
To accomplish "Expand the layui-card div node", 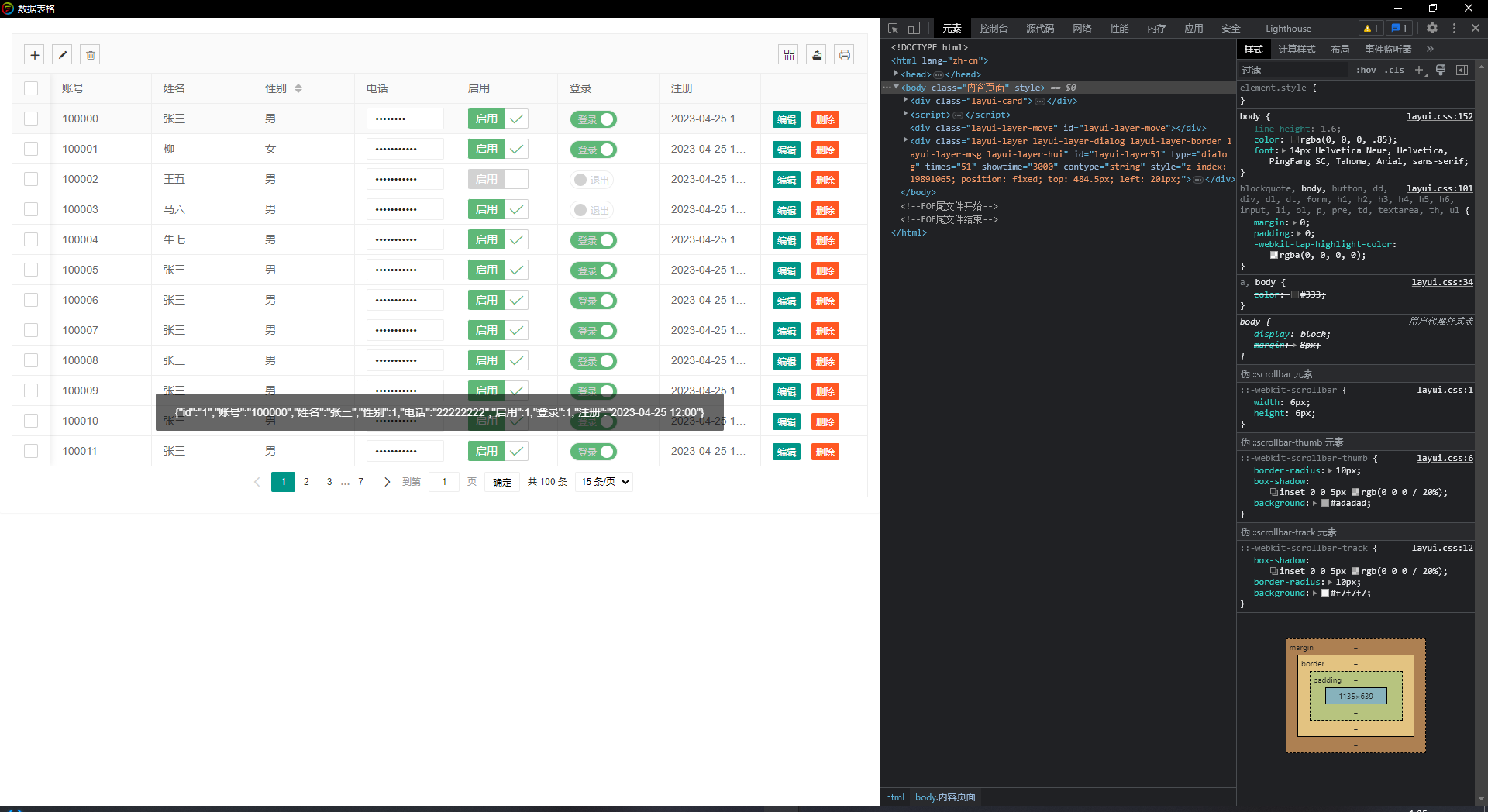I will (905, 100).
